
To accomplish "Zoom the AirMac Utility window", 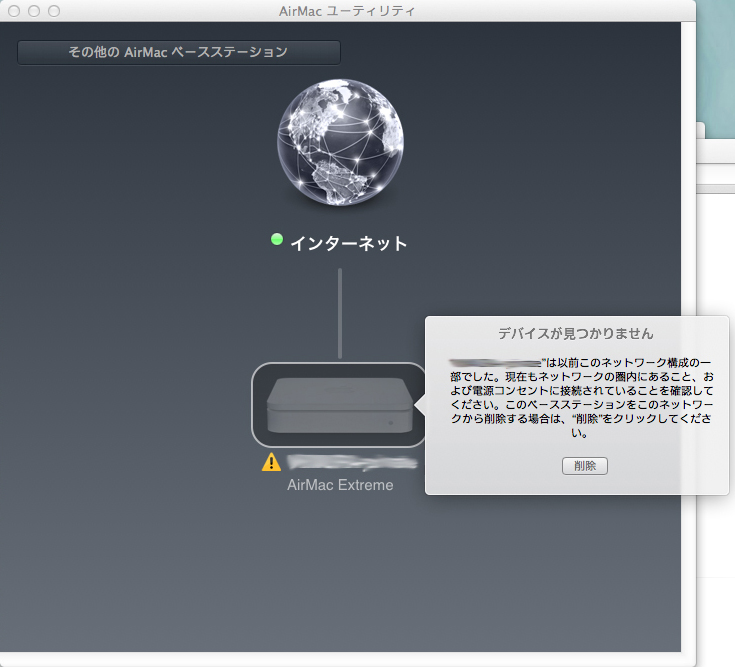I will coord(54,11).
